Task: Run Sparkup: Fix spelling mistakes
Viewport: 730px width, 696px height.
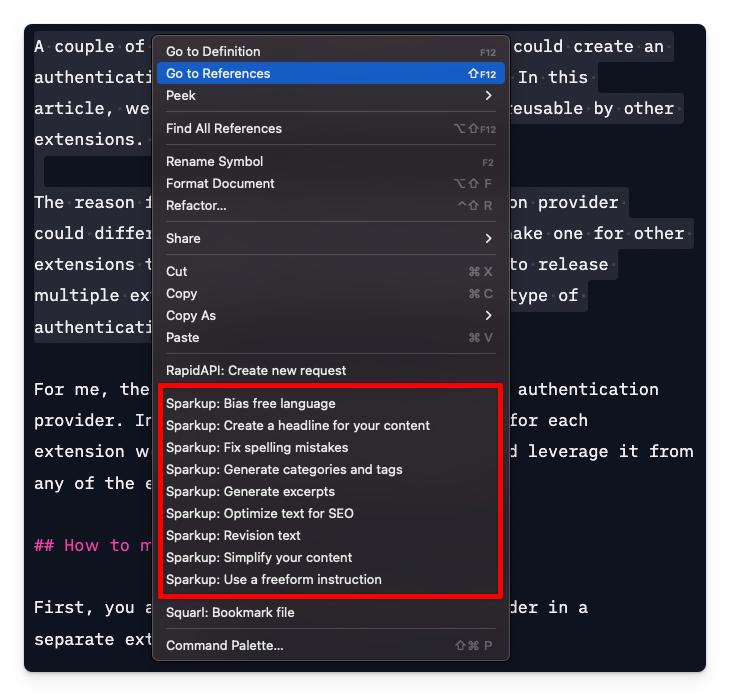Action: click(x=331, y=447)
